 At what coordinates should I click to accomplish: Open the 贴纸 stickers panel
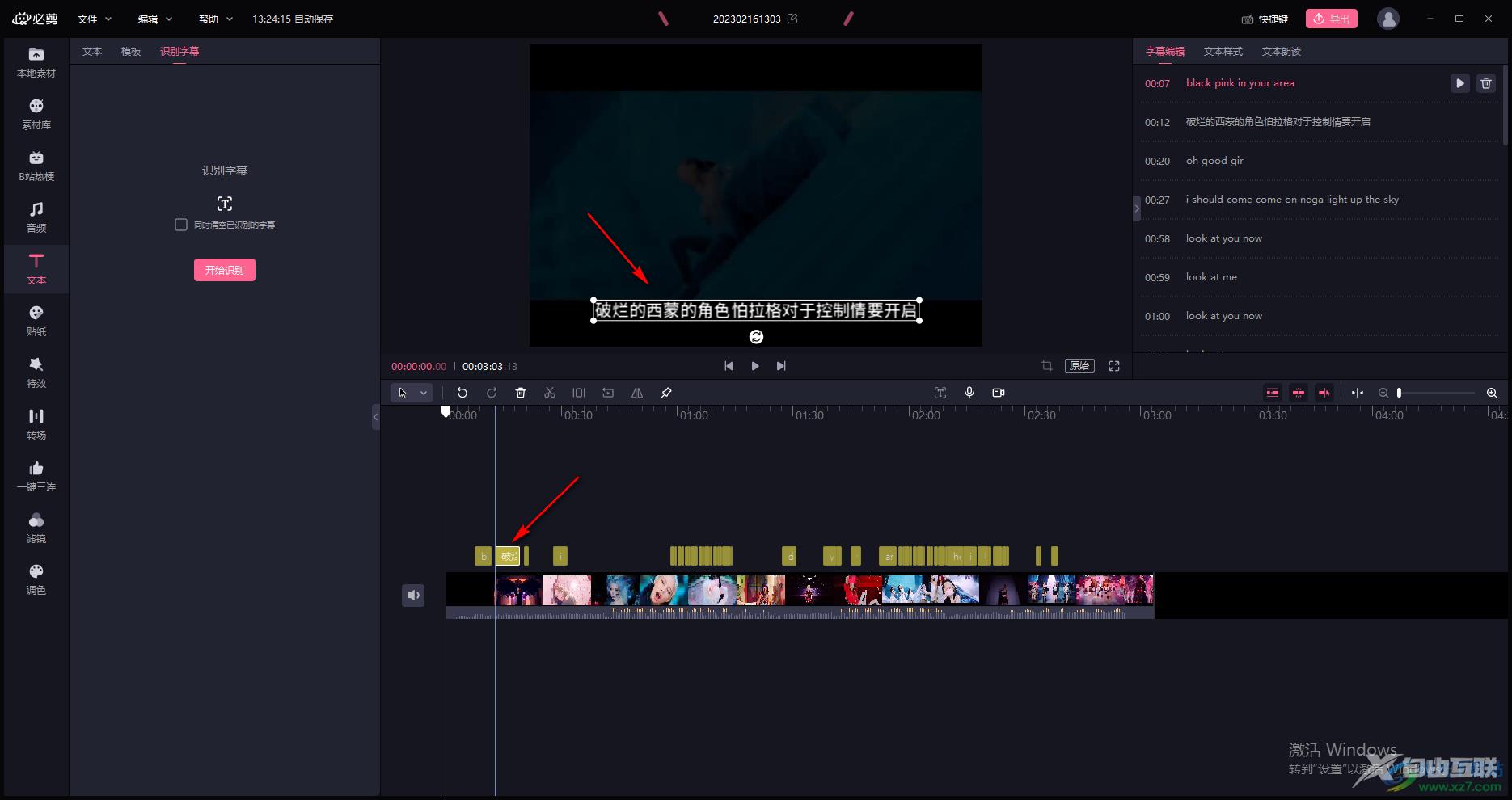click(x=36, y=322)
